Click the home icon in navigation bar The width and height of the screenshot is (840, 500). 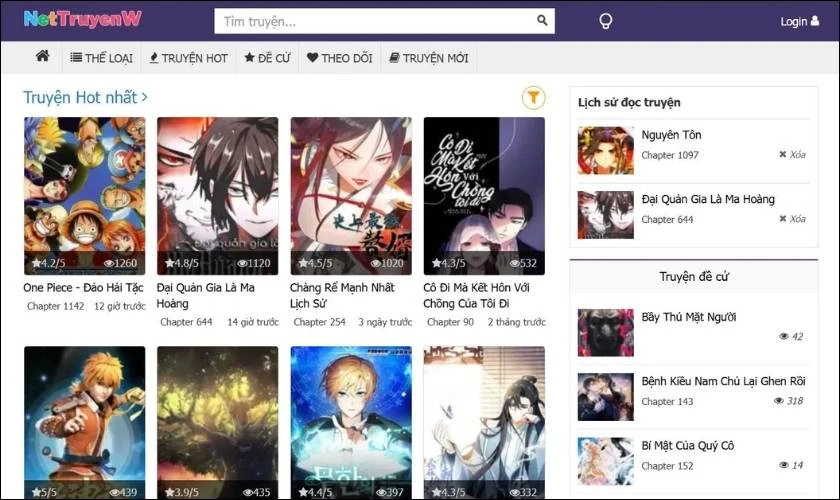tap(42, 57)
